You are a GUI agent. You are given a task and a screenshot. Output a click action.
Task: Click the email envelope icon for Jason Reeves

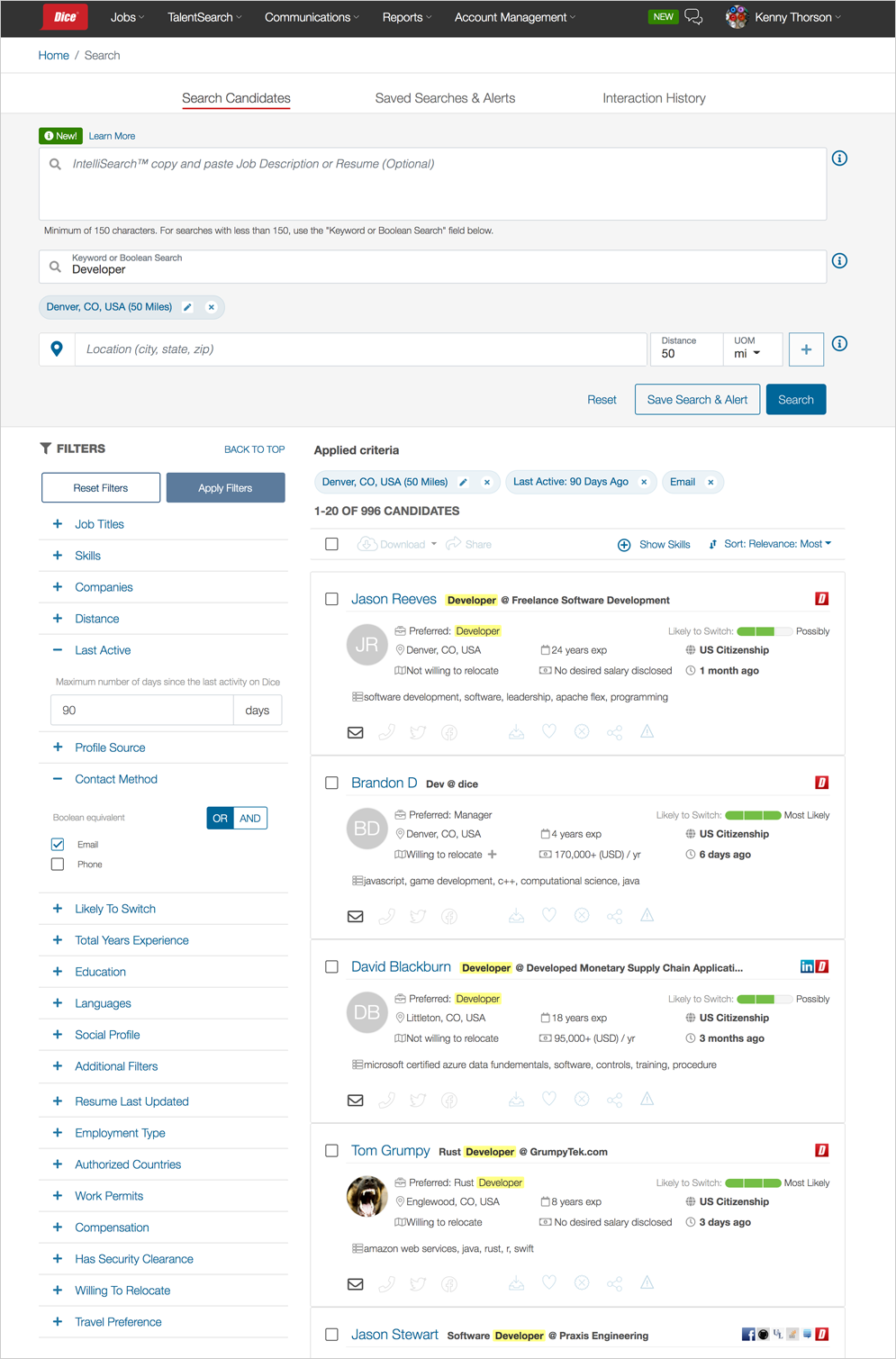[x=356, y=732]
